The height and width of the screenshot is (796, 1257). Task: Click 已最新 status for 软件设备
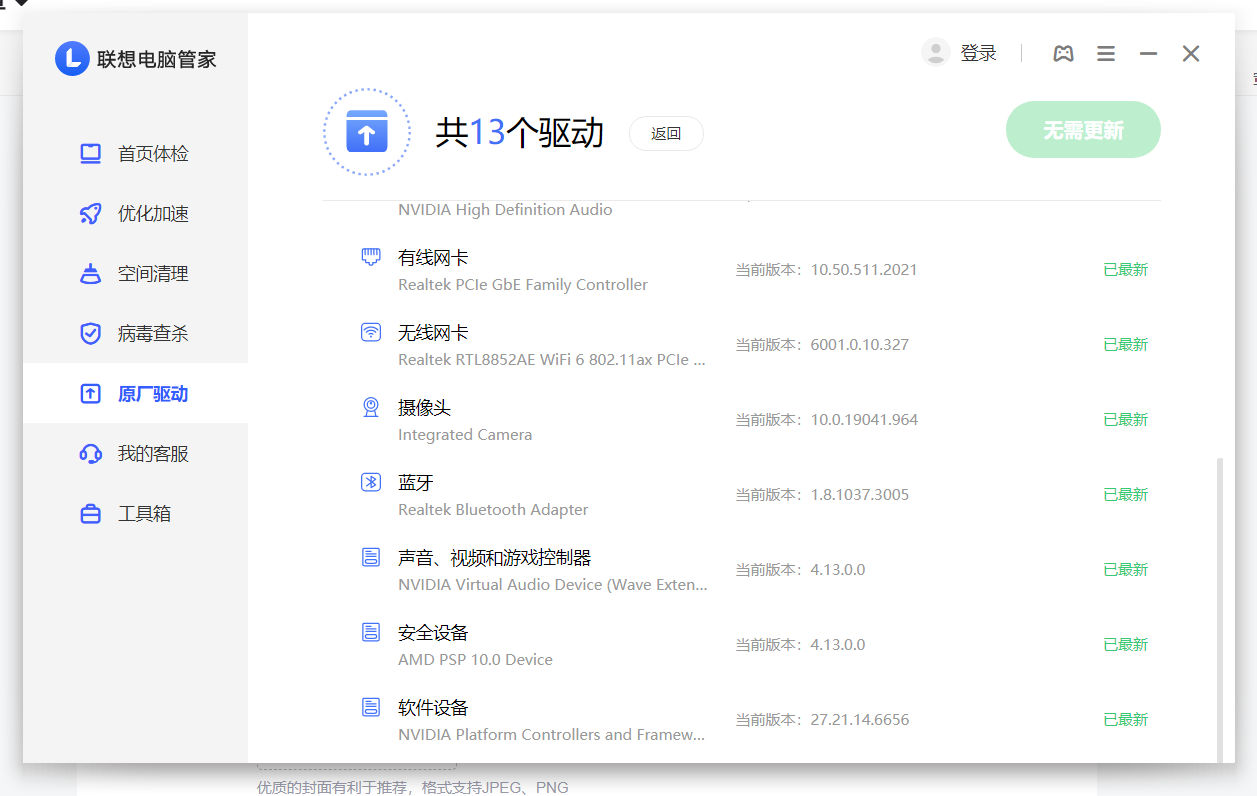tap(1126, 720)
